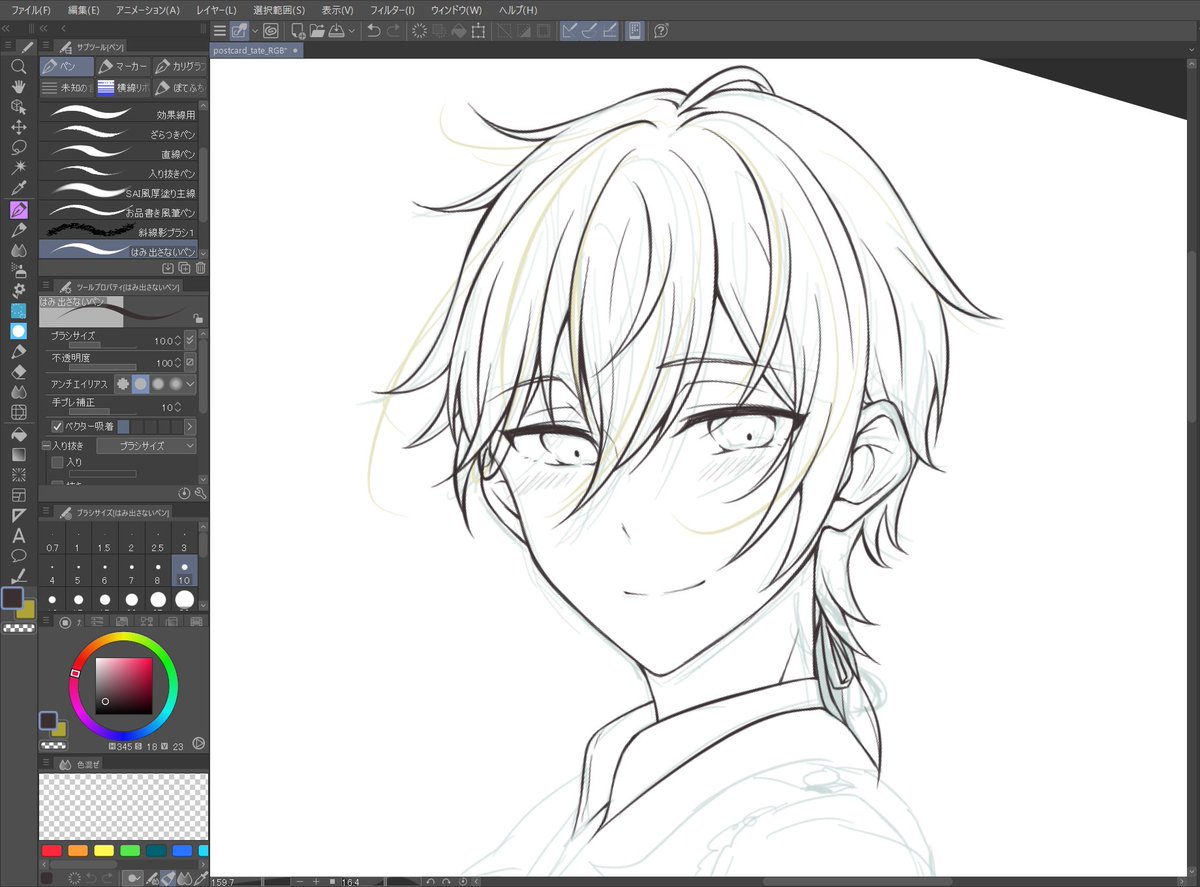Viewport: 1200px width, 887px height.
Task: Switch to the マーカー sub tool group
Action: click(x=124, y=67)
